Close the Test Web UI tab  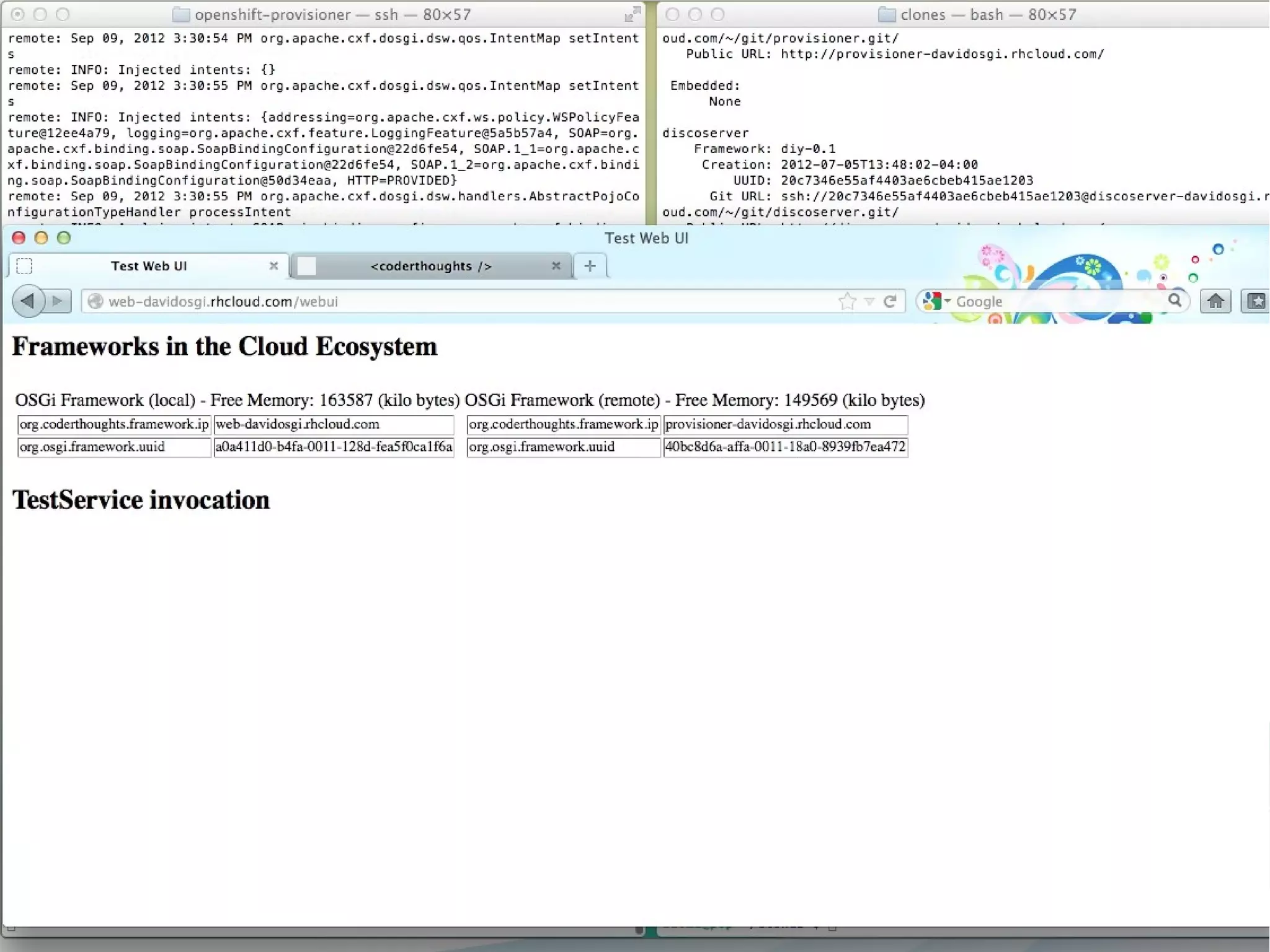click(x=273, y=266)
